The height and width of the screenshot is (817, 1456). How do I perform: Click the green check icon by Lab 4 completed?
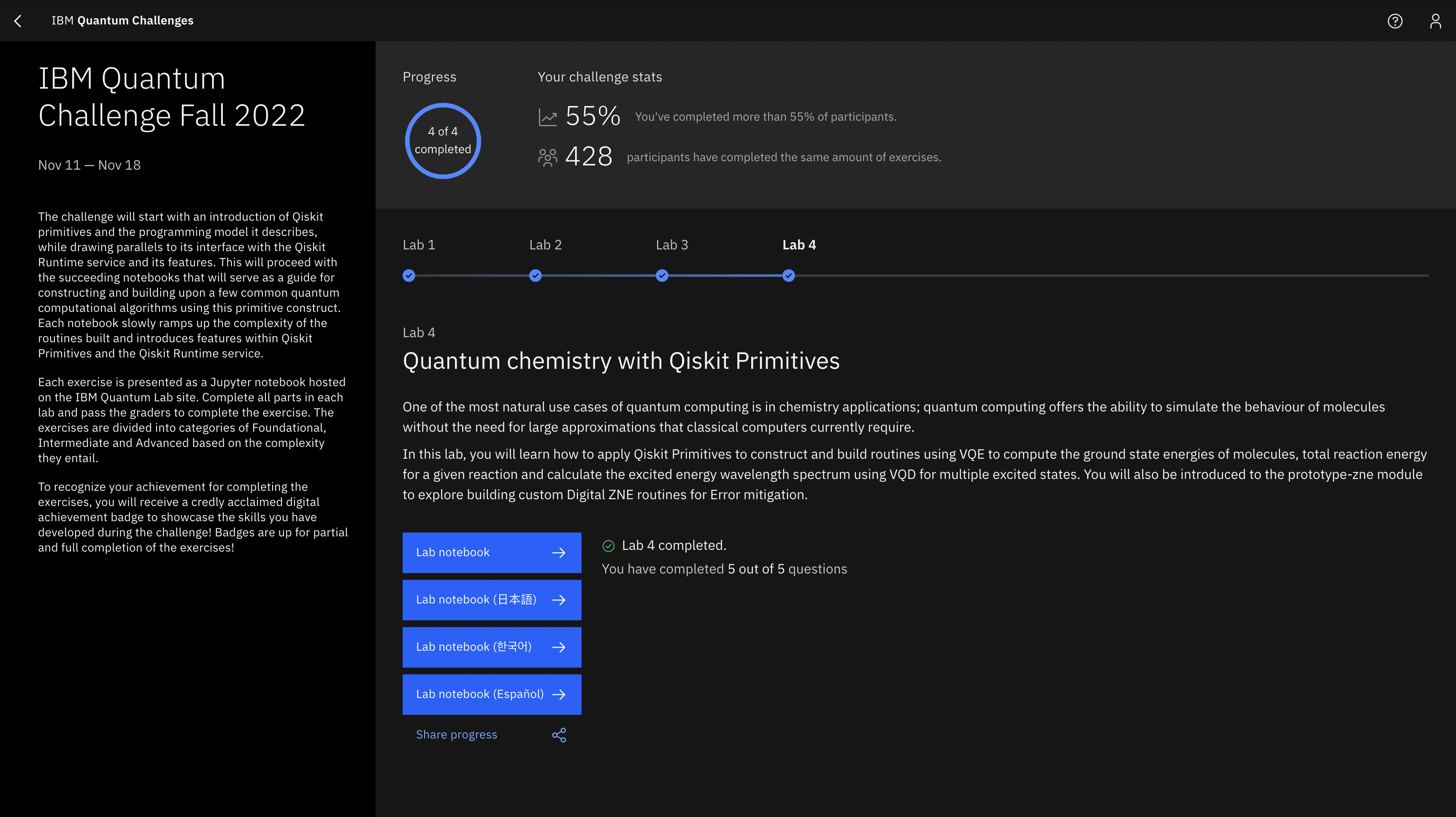pyautogui.click(x=608, y=546)
